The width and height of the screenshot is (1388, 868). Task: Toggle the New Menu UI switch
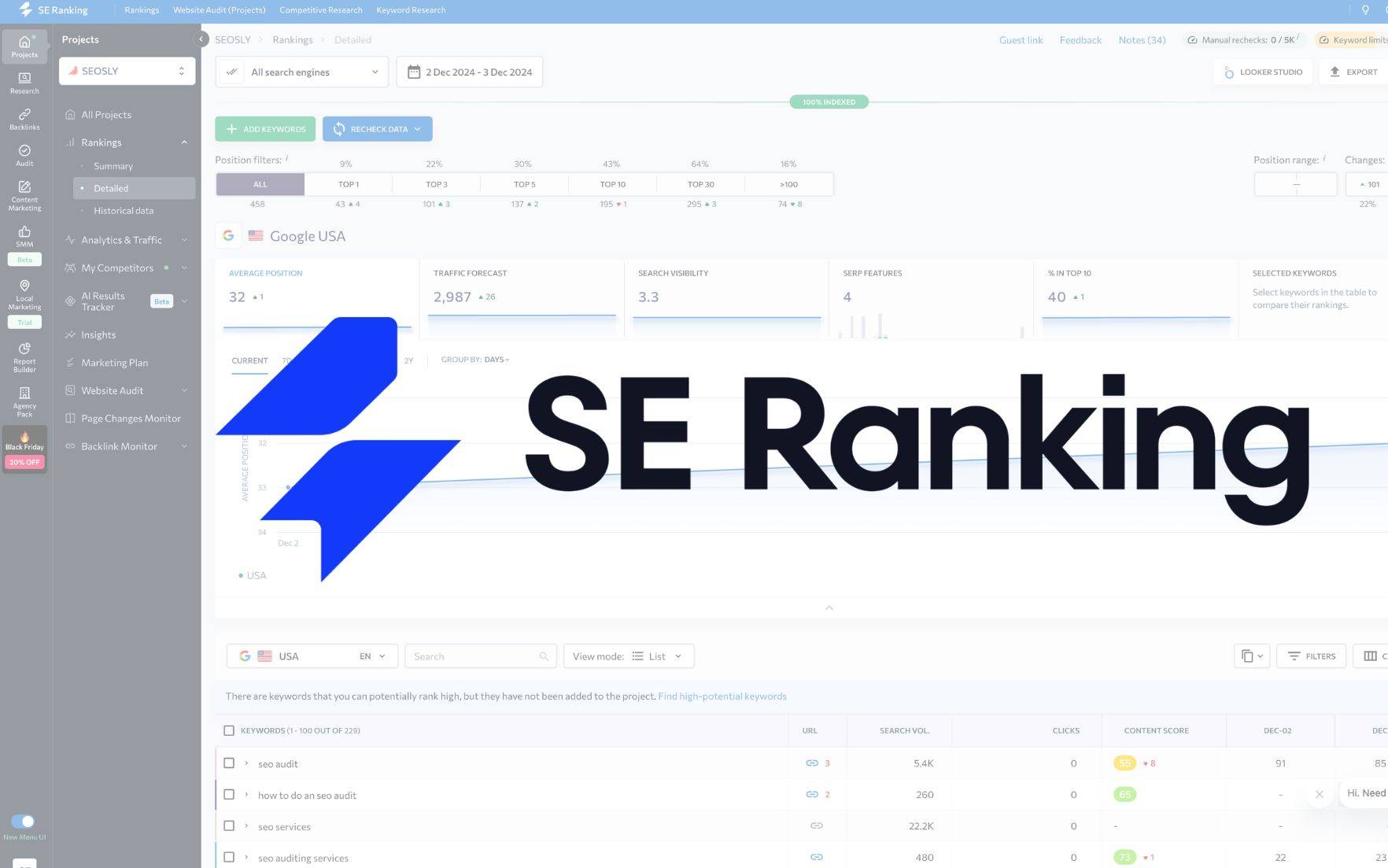[x=23, y=821]
